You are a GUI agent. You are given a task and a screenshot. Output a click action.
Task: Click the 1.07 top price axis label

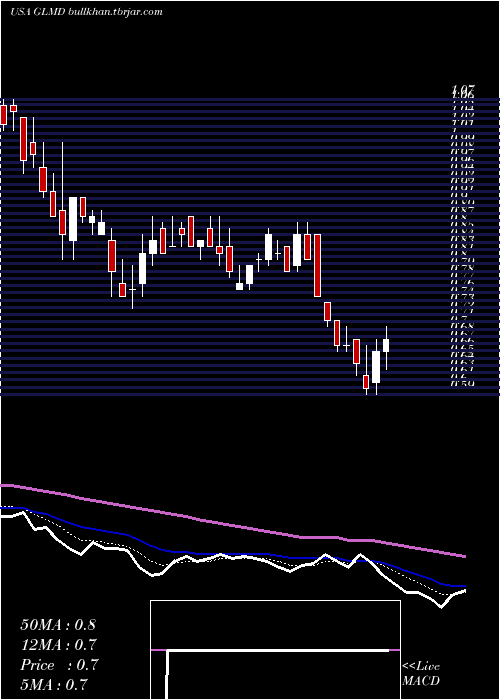pos(462,89)
